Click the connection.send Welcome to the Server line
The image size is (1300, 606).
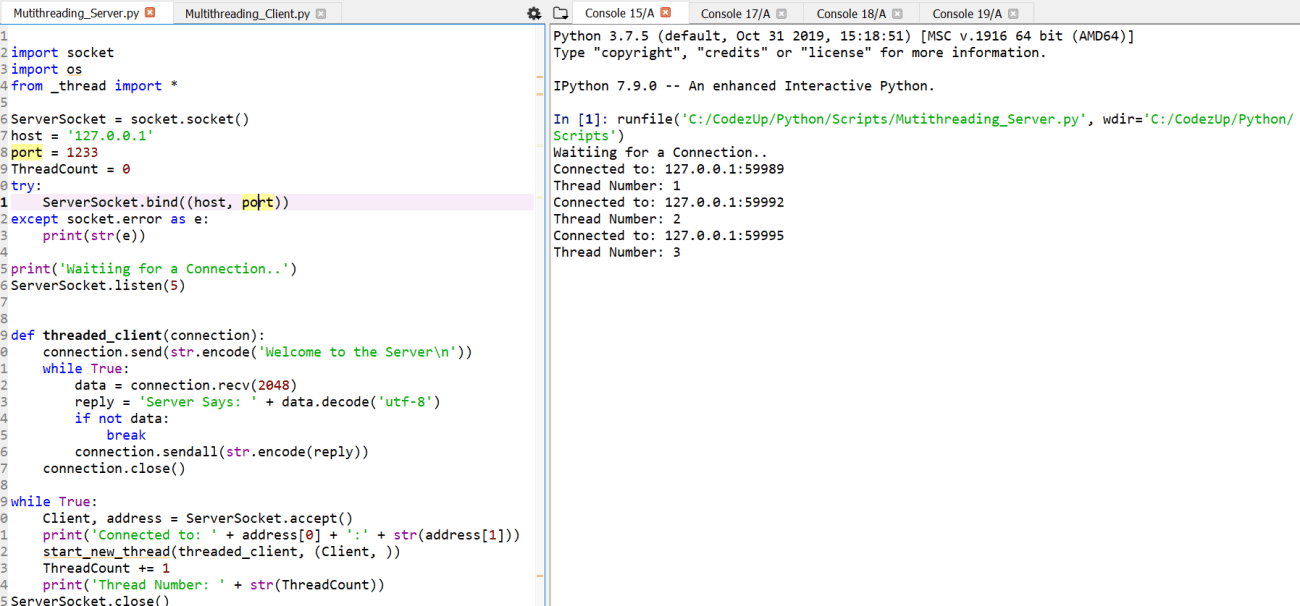[257, 352]
